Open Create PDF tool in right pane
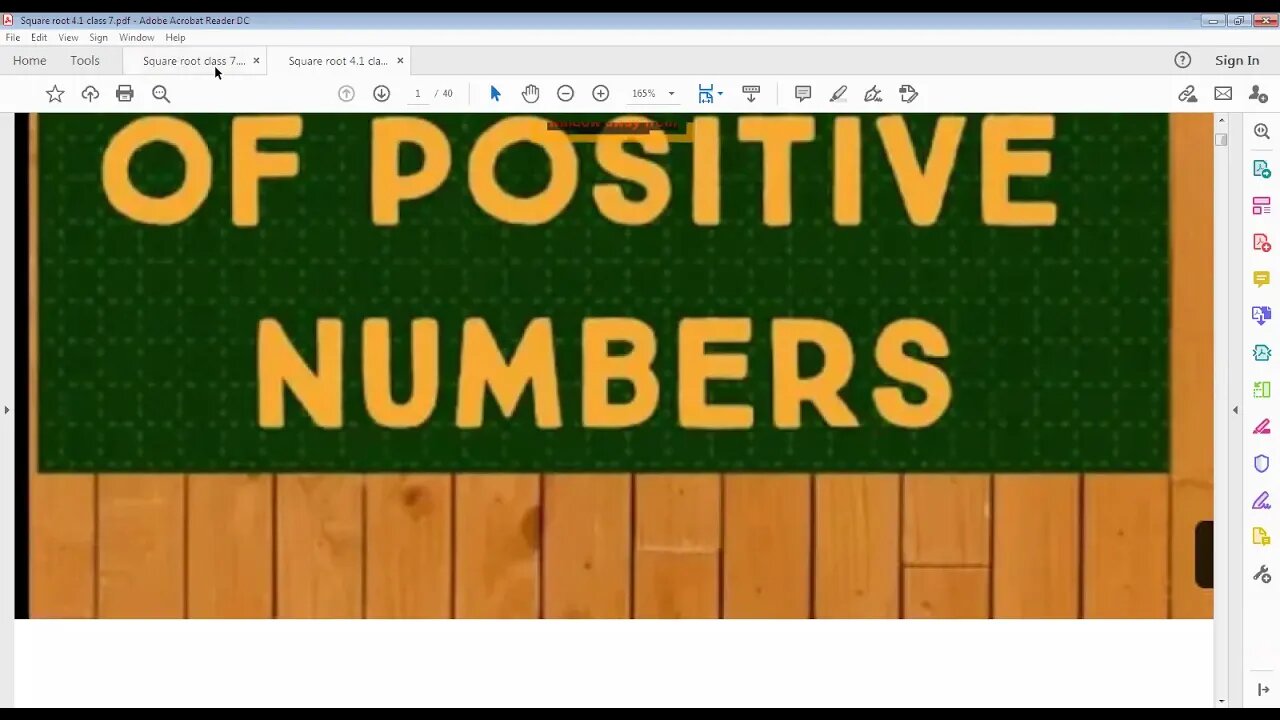This screenshot has width=1280, height=720. tap(1262, 243)
